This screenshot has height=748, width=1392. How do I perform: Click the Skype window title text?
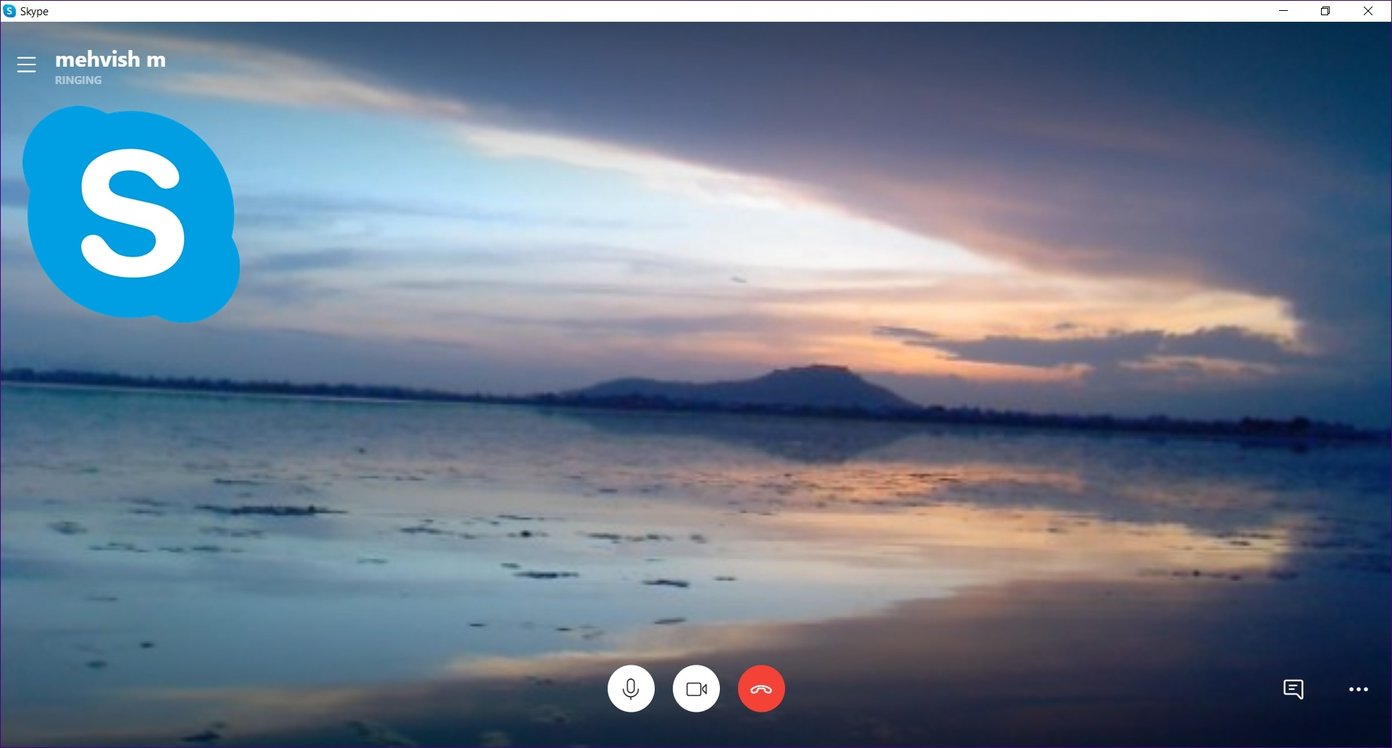[x=34, y=11]
